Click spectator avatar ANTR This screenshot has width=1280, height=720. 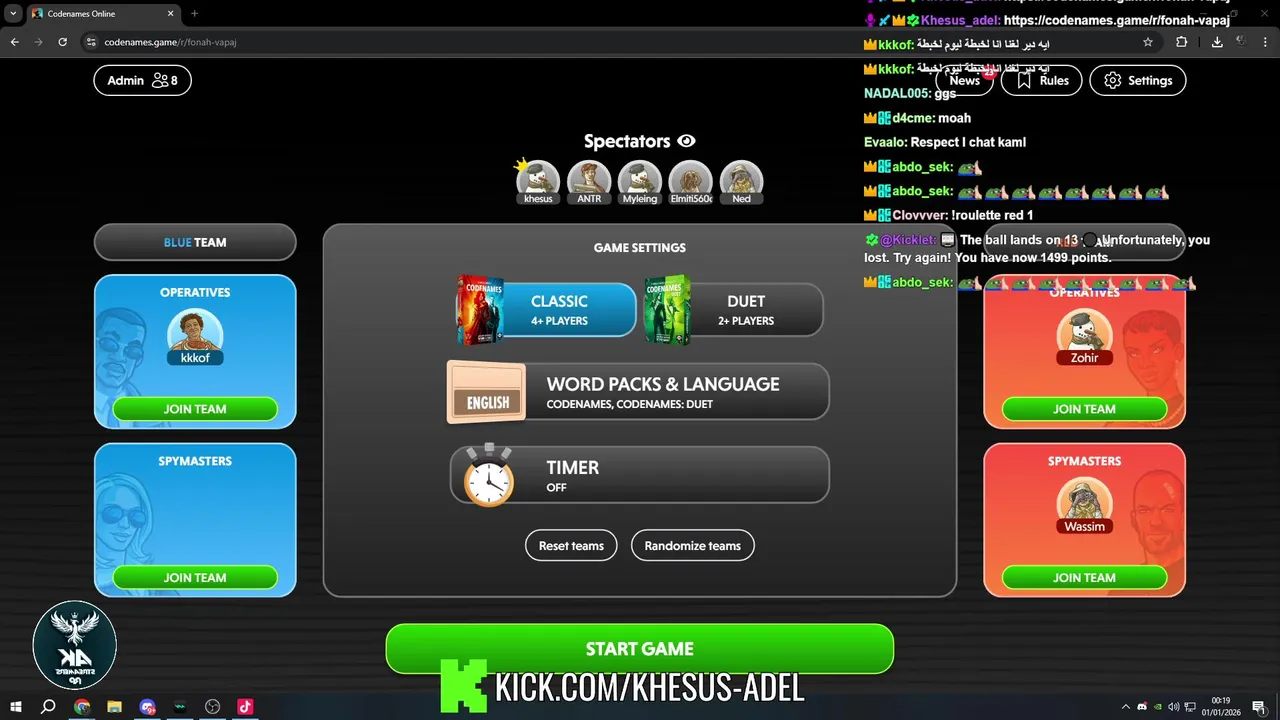coord(589,182)
